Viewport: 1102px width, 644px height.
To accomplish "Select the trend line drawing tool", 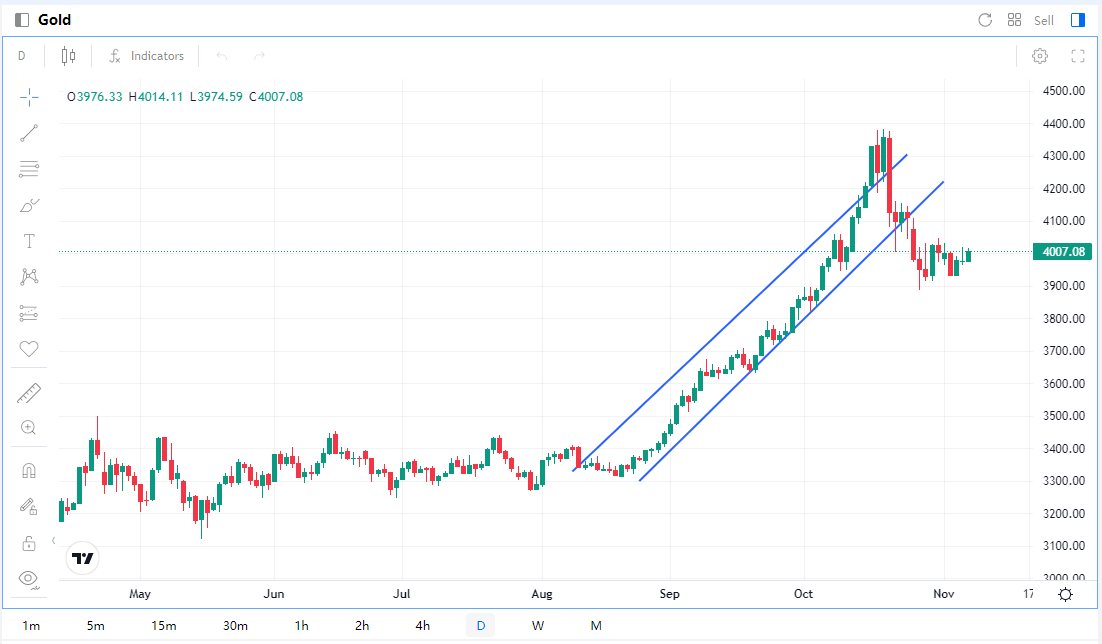I will [29, 133].
